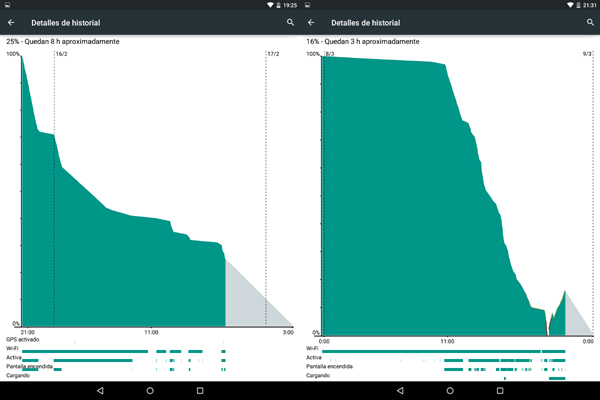This screenshot has height=400, width=600.
Task: Tap the back arrow in left screen
Action: coord(11,23)
